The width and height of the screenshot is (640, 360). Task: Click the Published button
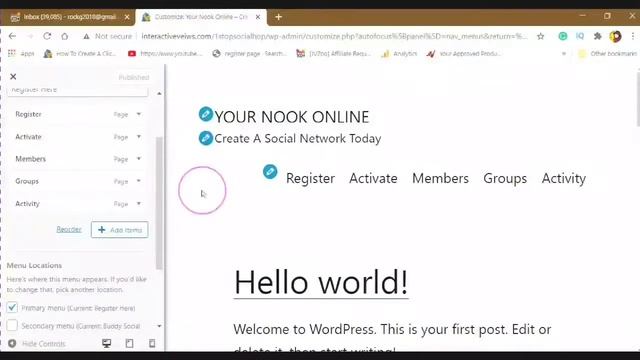coord(134,77)
